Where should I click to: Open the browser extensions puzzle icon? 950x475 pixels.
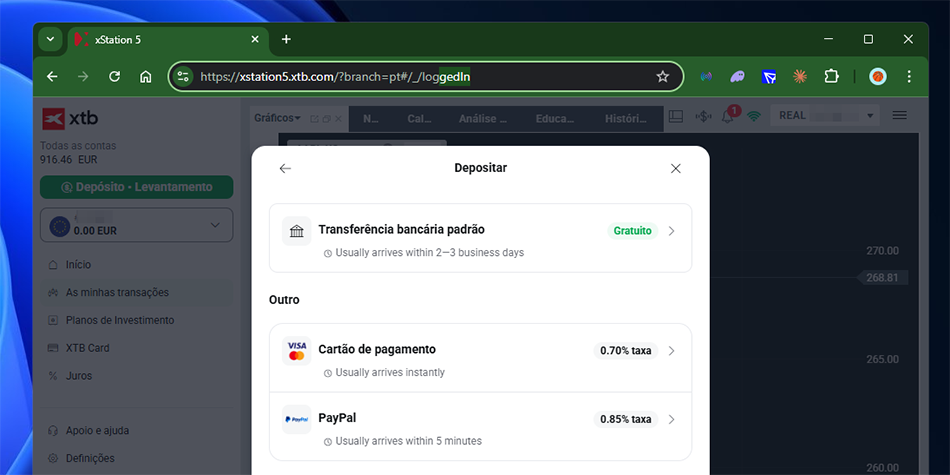tap(831, 76)
